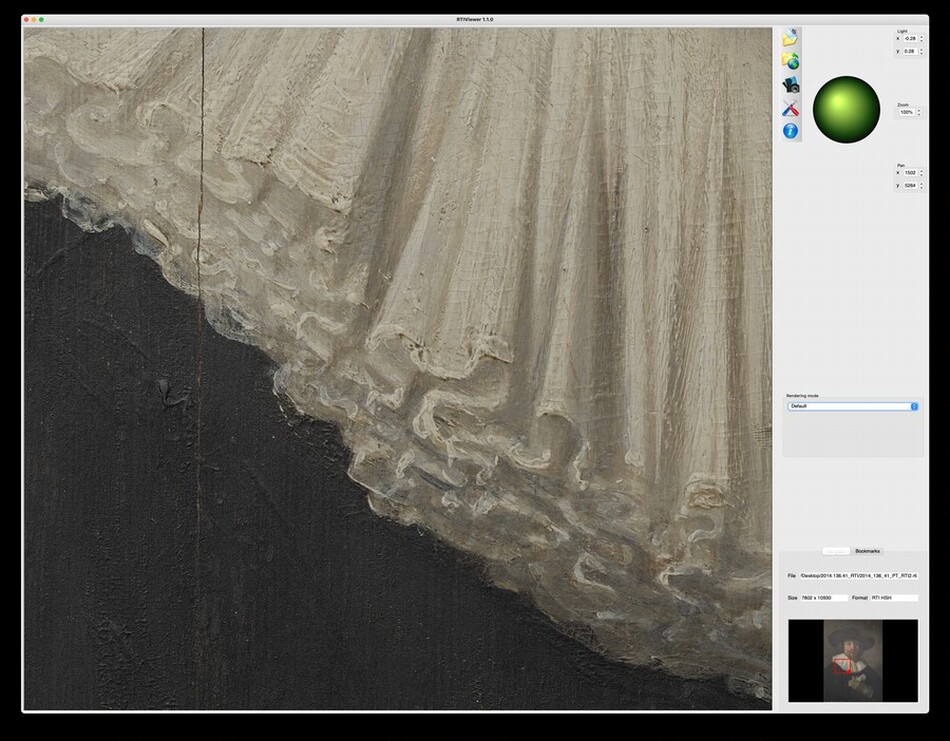Decrease Light y with its down arrow
Screen dimensions: 950x741
click(922, 53)
